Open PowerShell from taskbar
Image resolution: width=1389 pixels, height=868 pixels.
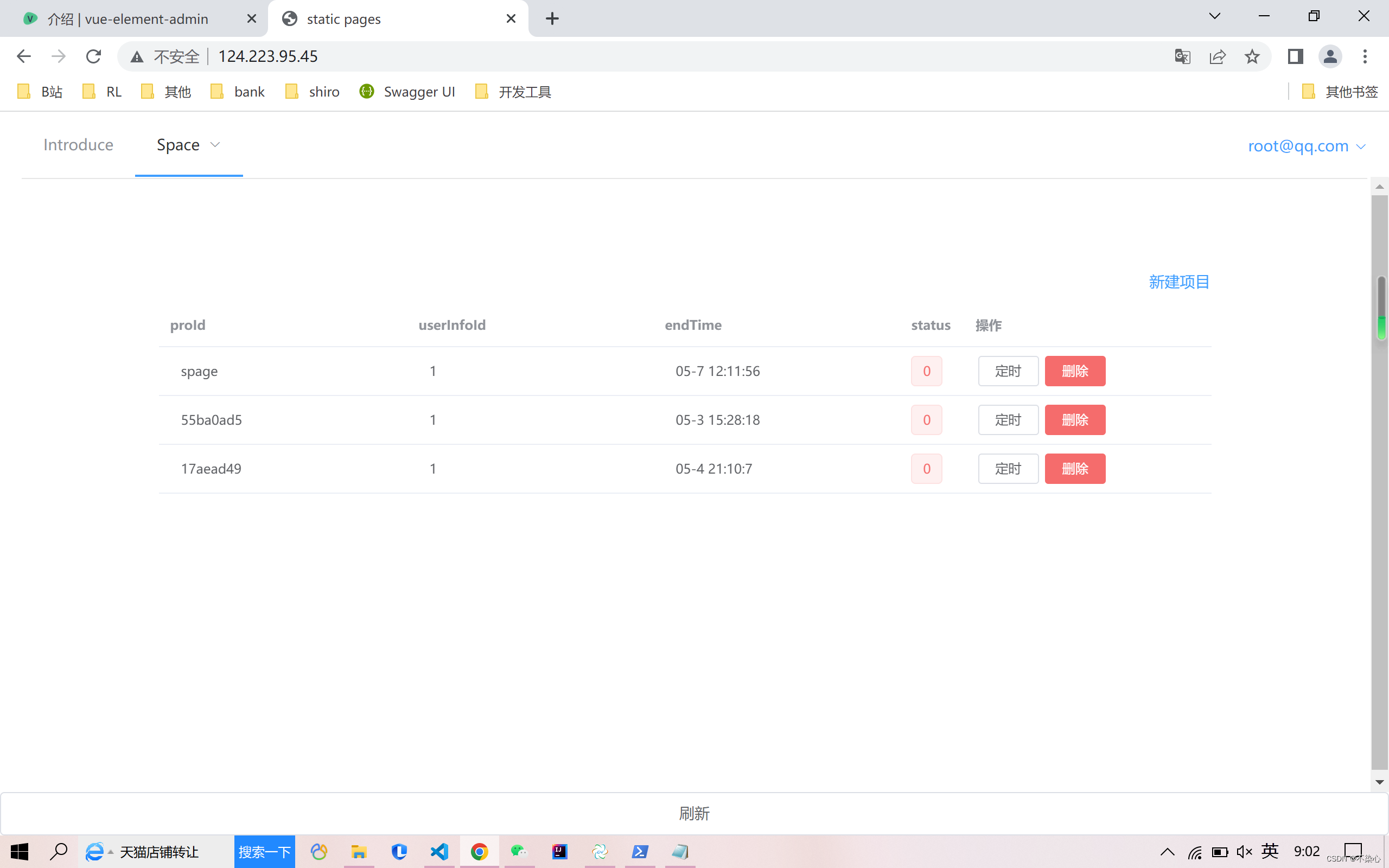(x=640, y=851)
